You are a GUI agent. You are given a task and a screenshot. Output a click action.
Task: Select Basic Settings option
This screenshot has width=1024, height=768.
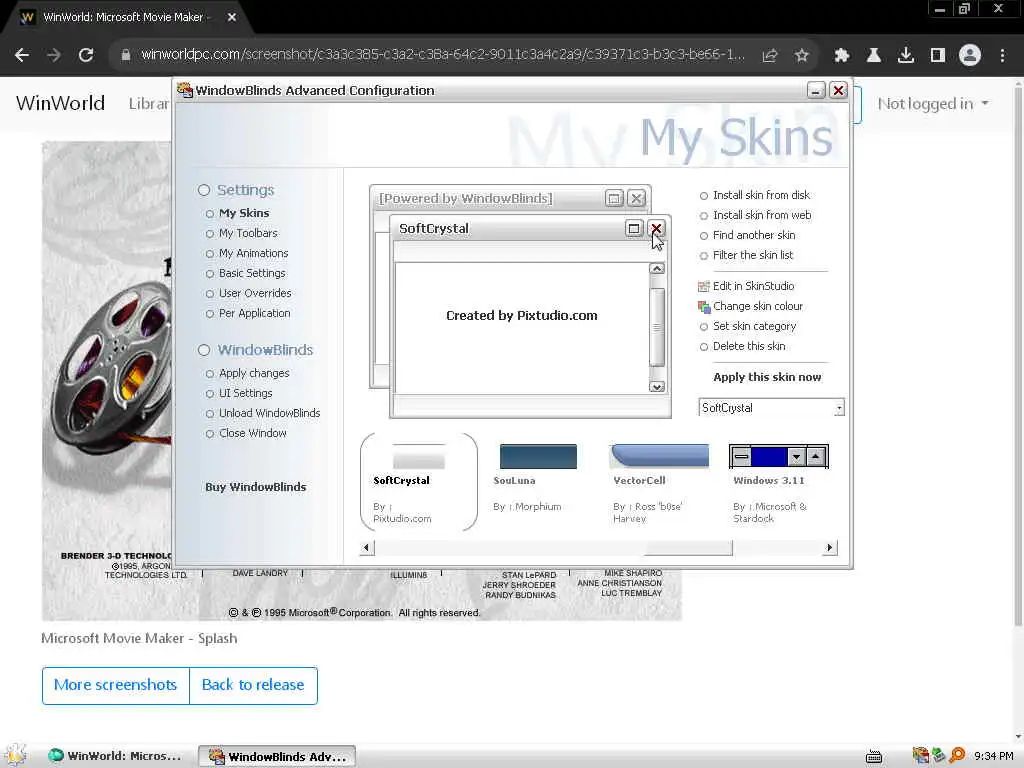(245, 274)
